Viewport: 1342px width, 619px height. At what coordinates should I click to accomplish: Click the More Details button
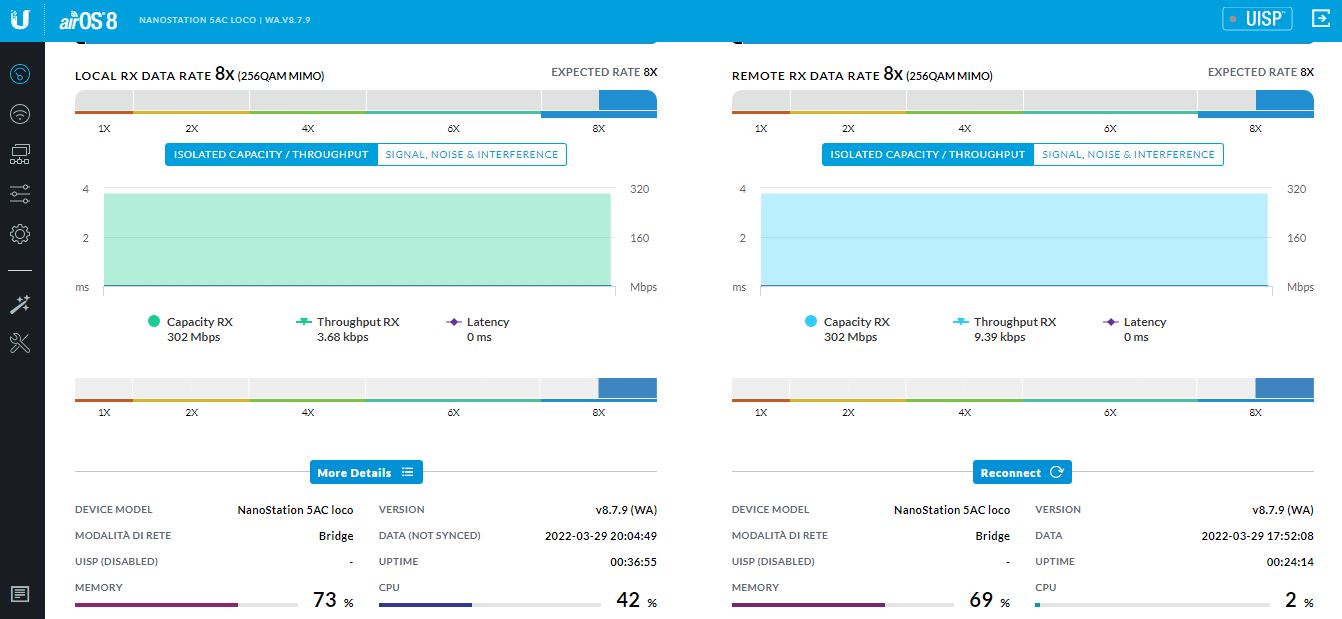366,472
